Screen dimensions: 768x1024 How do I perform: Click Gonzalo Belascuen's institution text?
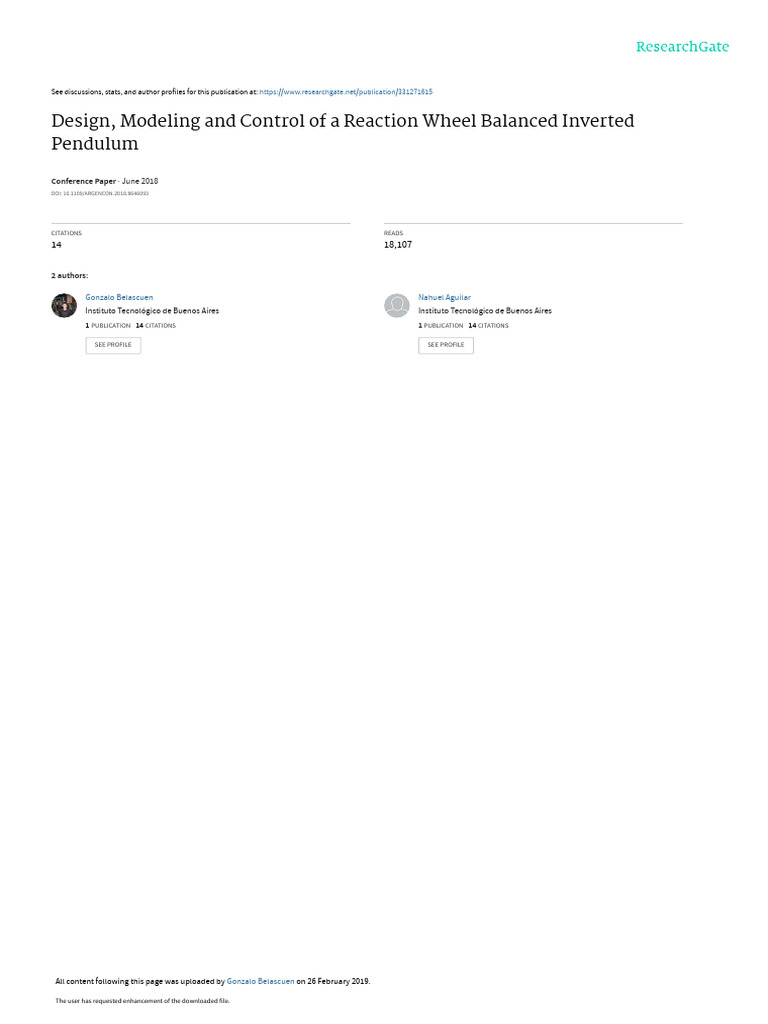[152, 311]
